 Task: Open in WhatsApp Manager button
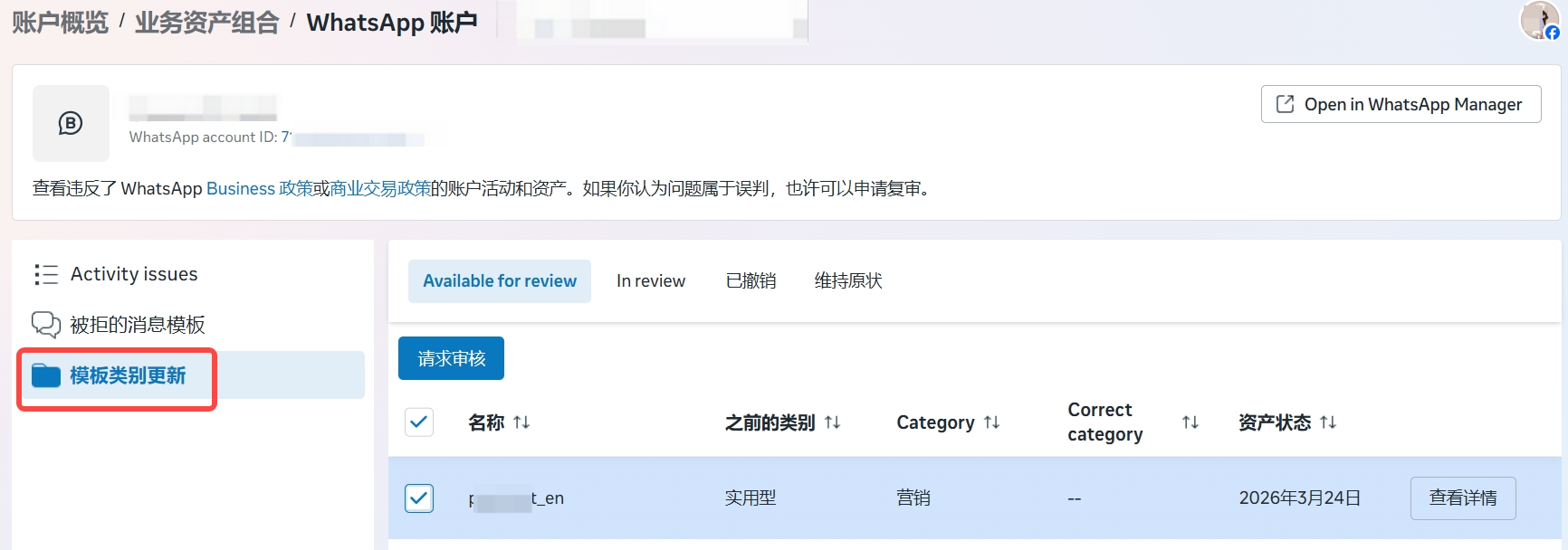click(1401, 104)
